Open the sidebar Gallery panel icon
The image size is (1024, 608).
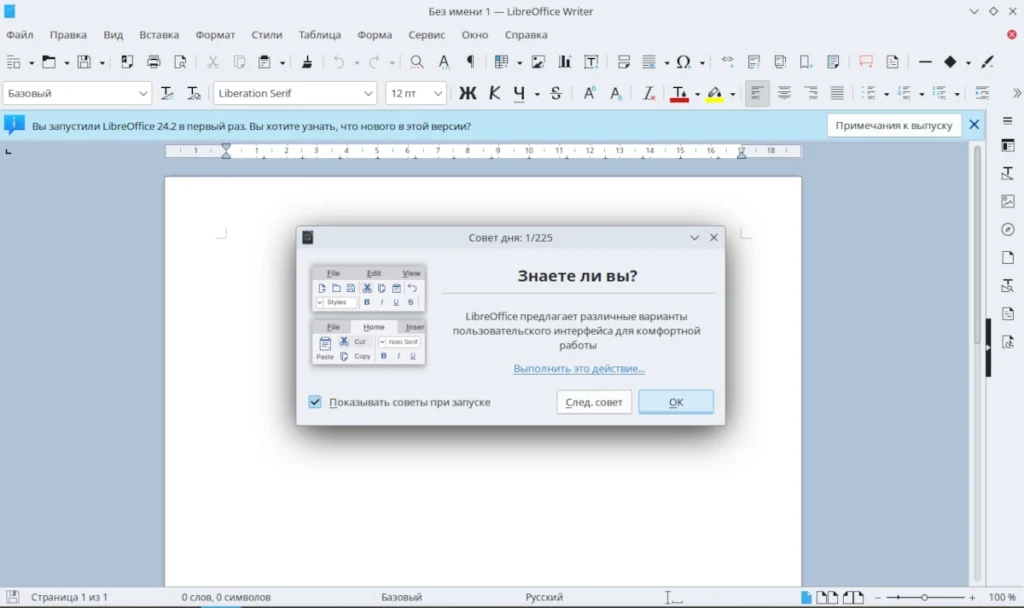pyautogui.click(x=1008, y=201)
